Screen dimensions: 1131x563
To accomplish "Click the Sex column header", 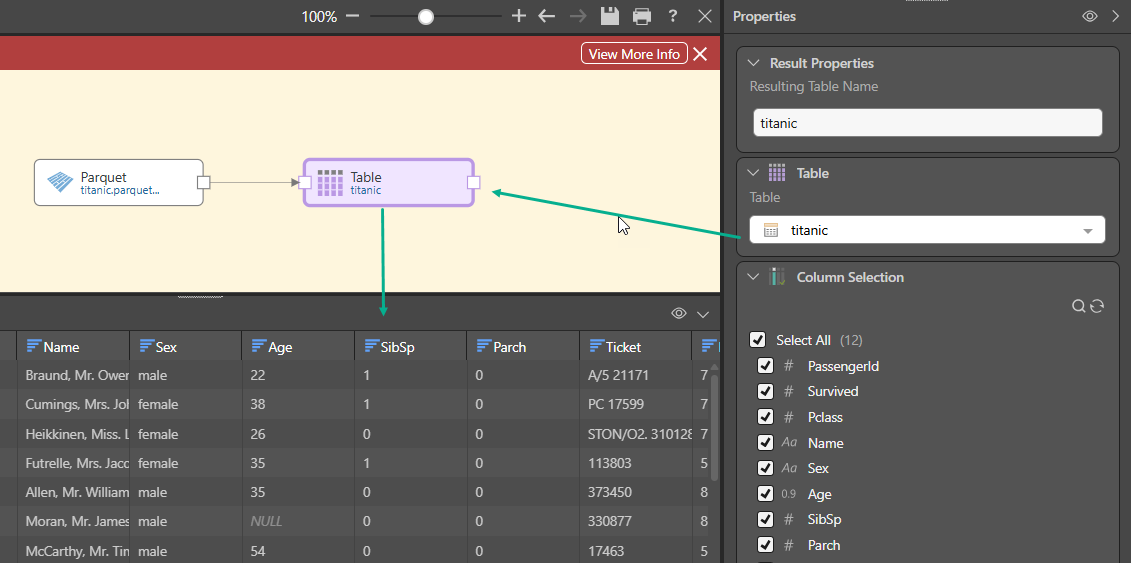I will coord(186,347).
